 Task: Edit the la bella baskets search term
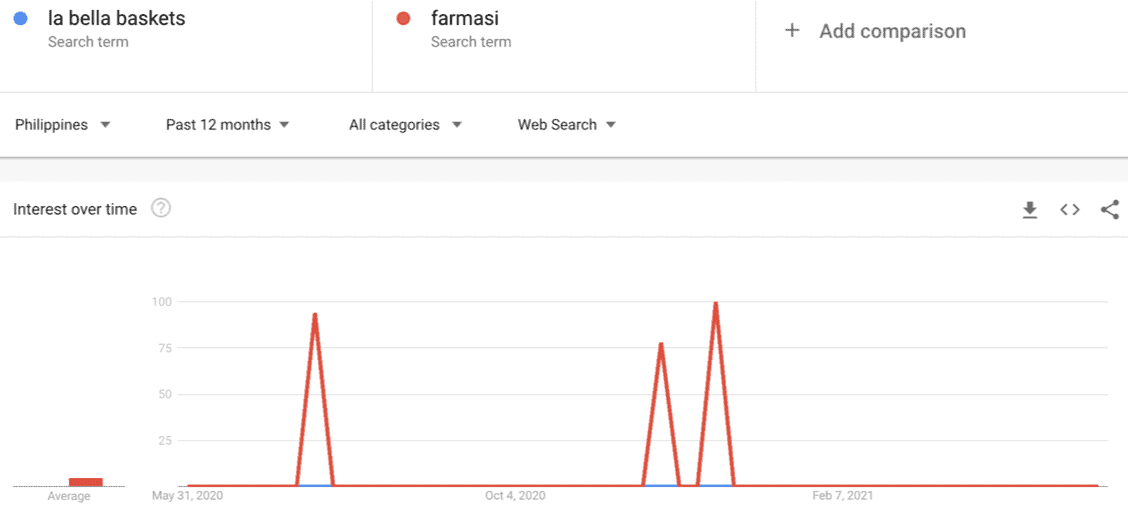[117, 19]
